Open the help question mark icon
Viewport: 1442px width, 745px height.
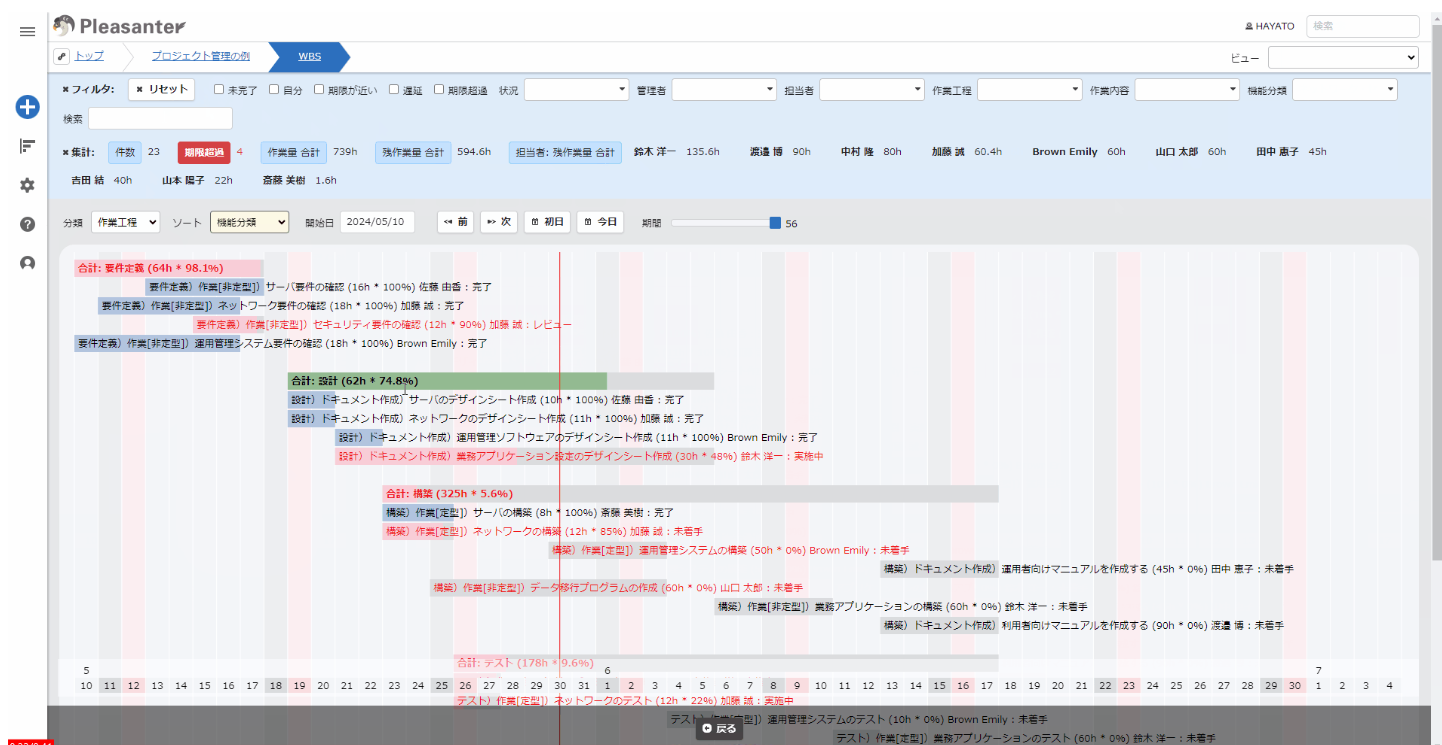coord(27,224)
